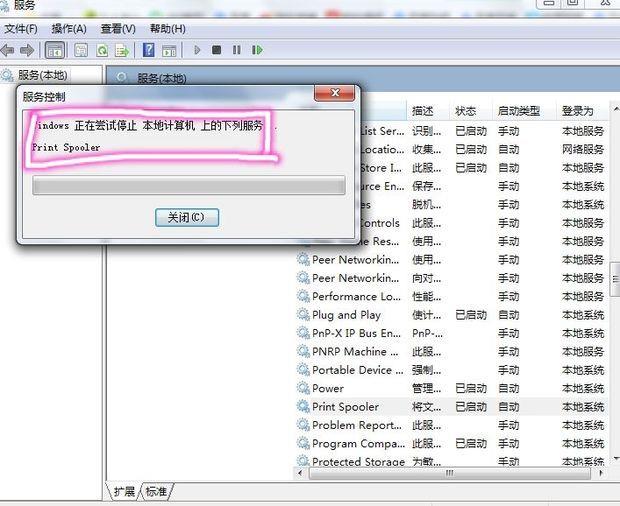620x506 pixels.
Task: Click the 关闭(C) button in dialog
Action: pyautogui.click(x=187, y=217)
